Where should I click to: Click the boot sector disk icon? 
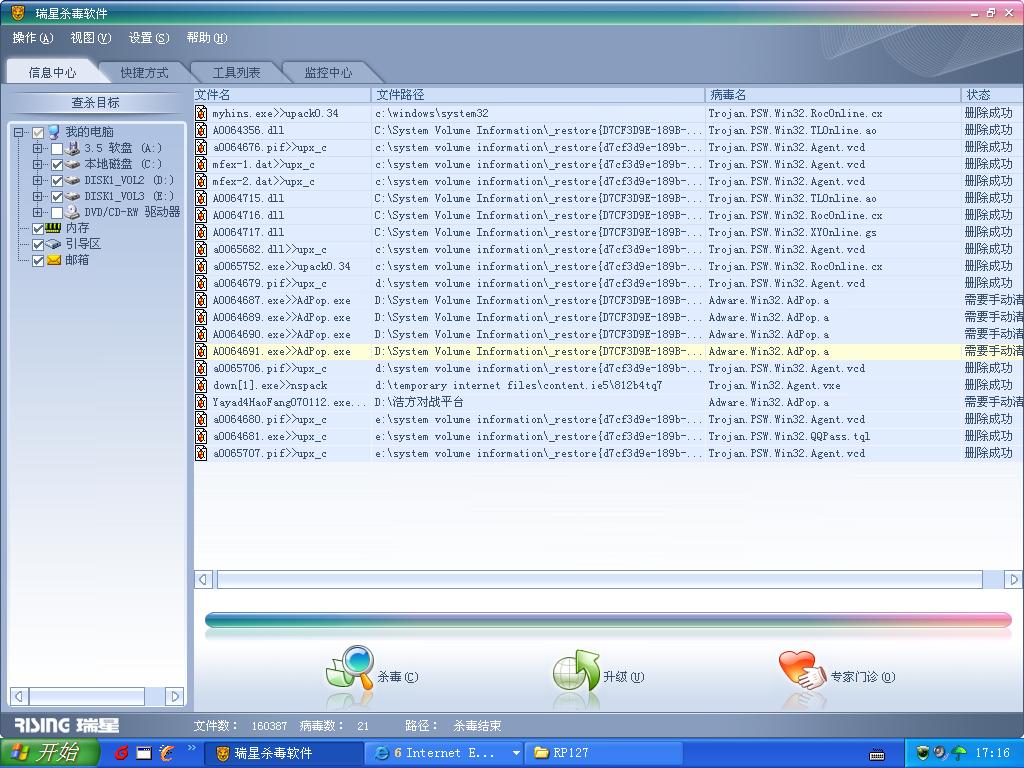54,244
